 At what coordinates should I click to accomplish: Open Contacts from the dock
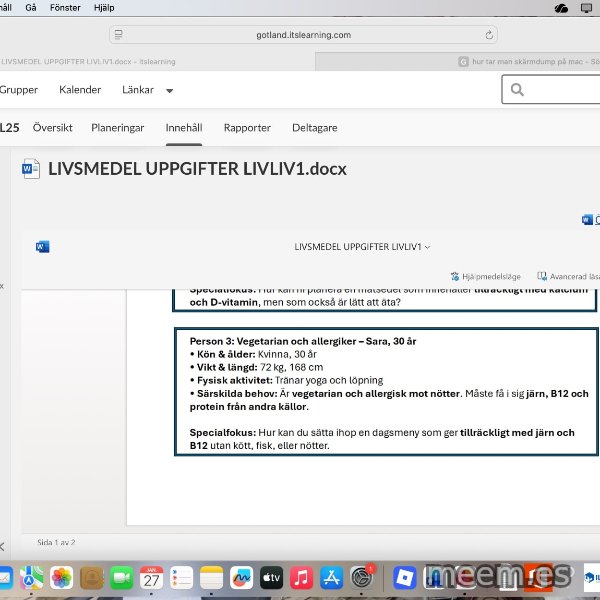coord(91,577)
